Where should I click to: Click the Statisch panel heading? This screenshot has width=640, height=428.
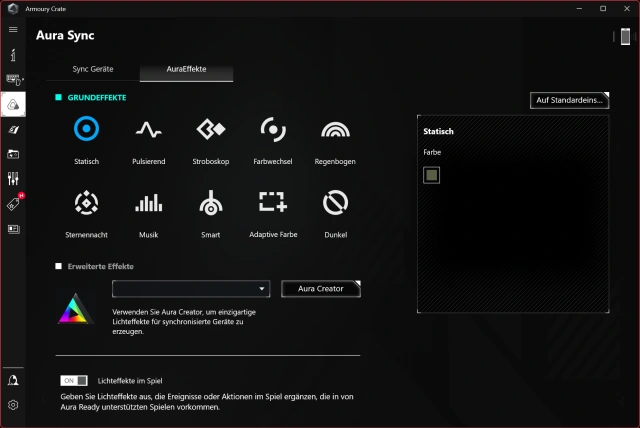pos(438,131)
